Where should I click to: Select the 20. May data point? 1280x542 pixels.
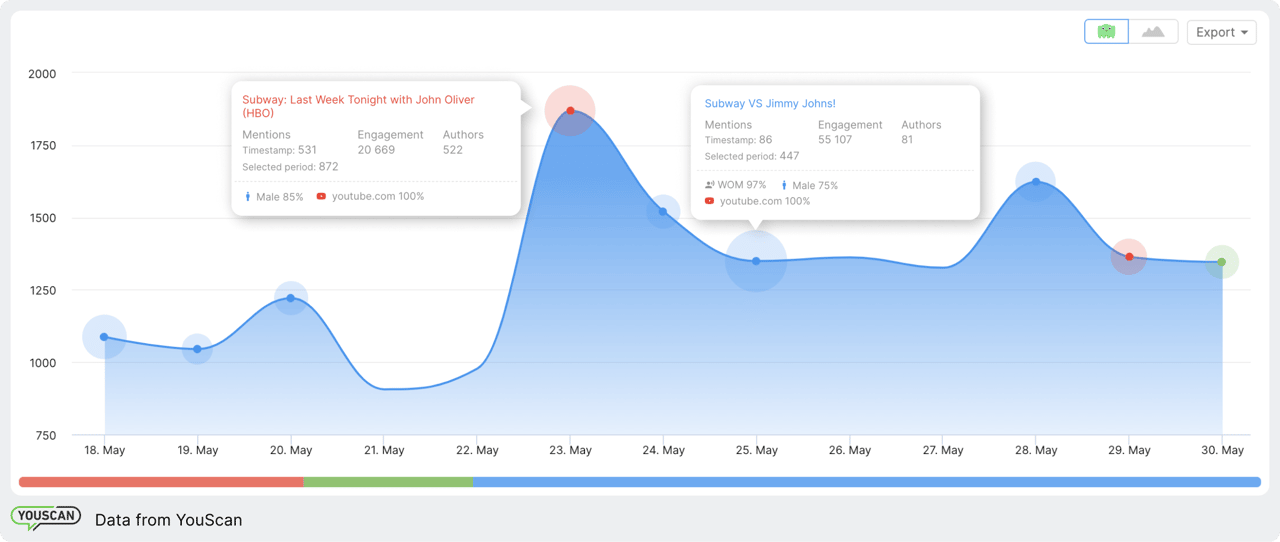pos(291,298)
